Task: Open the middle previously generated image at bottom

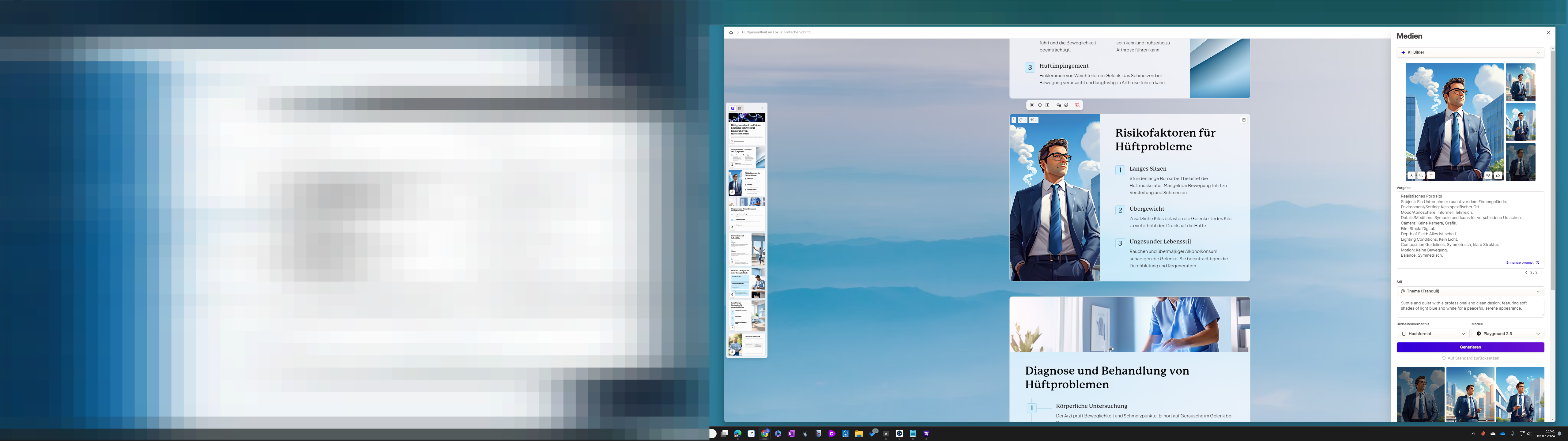Action: [x=1470, y=394]
